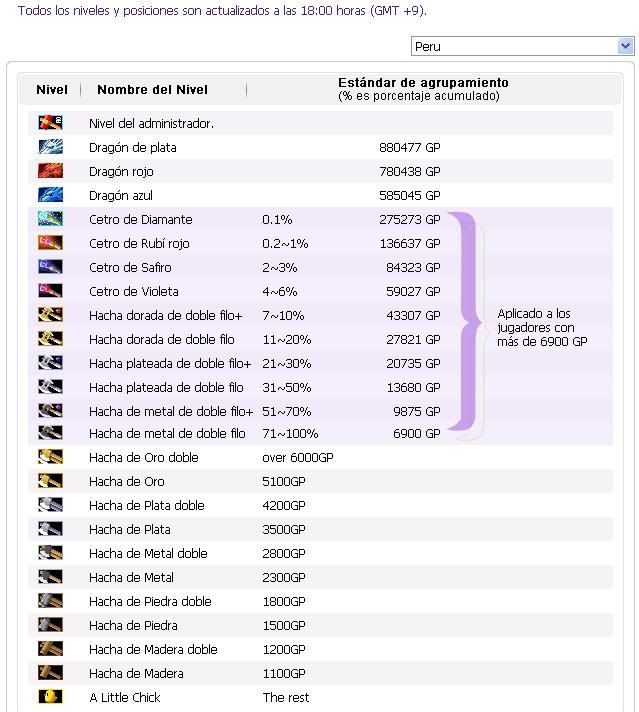Select the A Little Chick icon
Viewport: 639px width, 712px height.
(50, 697)
